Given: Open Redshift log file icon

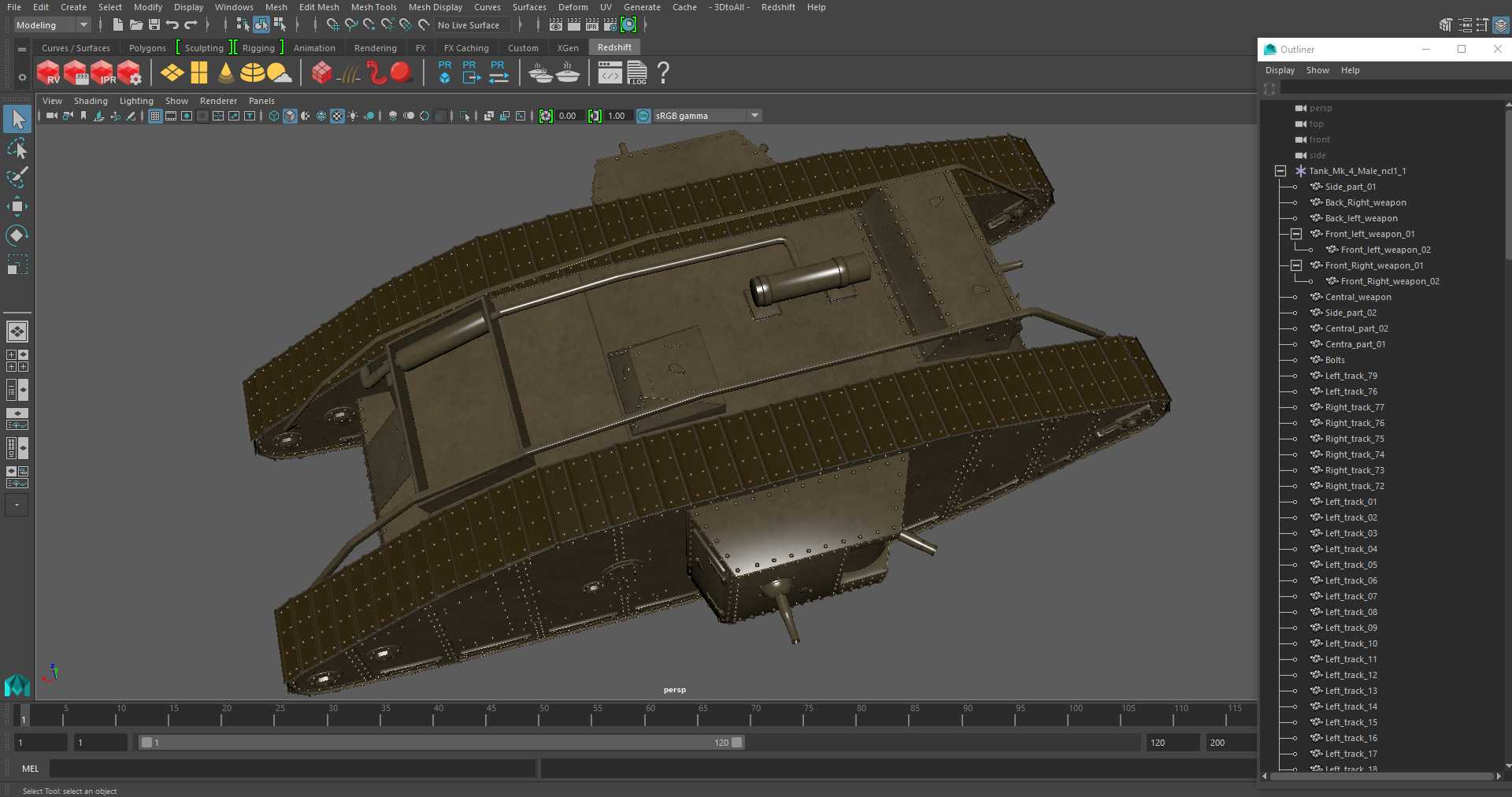Looking at the screenshot, I should tap(637, 72).
